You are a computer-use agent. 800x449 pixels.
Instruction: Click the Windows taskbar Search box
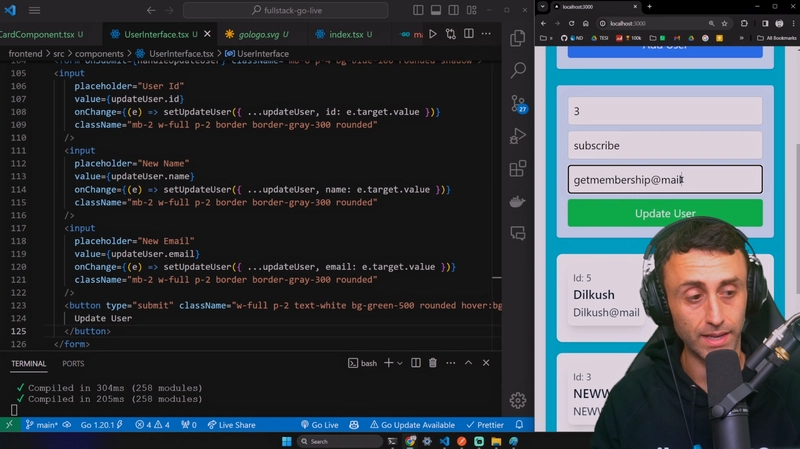(339, 441)
